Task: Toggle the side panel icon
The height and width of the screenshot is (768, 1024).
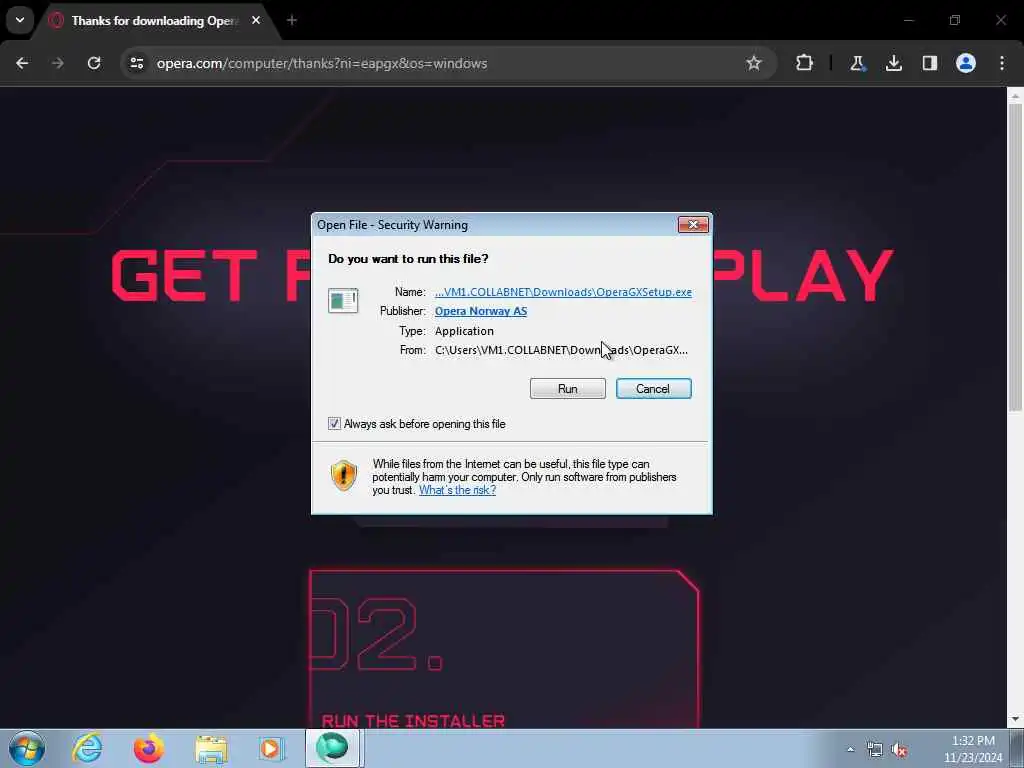Action: tap(929, 63)
